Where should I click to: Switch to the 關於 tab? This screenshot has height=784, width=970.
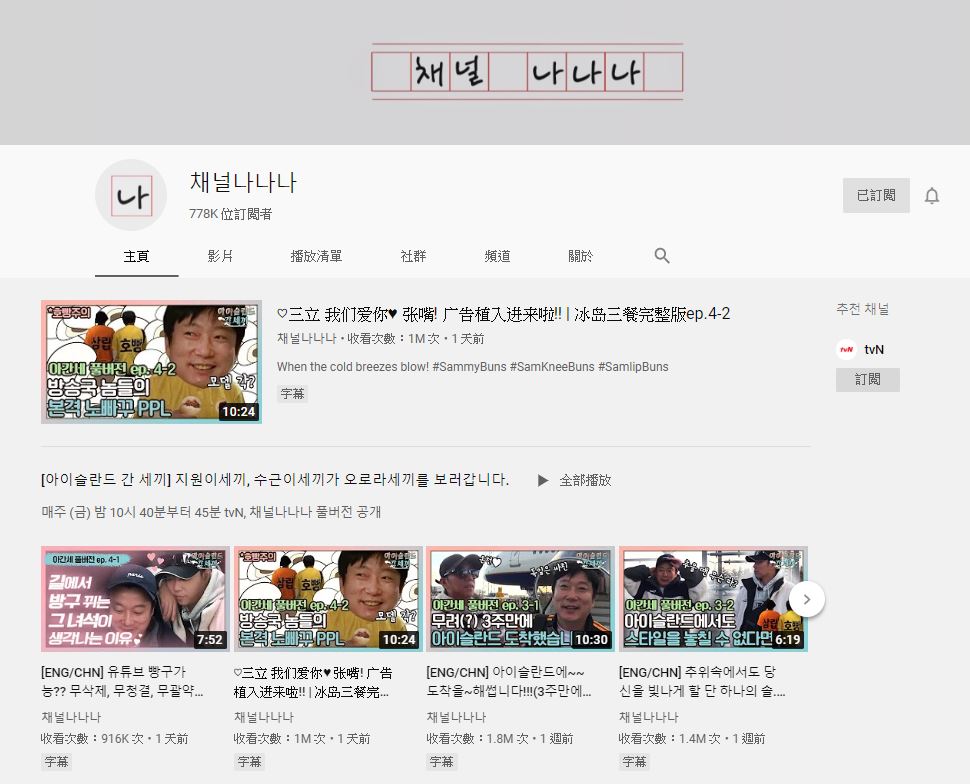tap(580, 256)
